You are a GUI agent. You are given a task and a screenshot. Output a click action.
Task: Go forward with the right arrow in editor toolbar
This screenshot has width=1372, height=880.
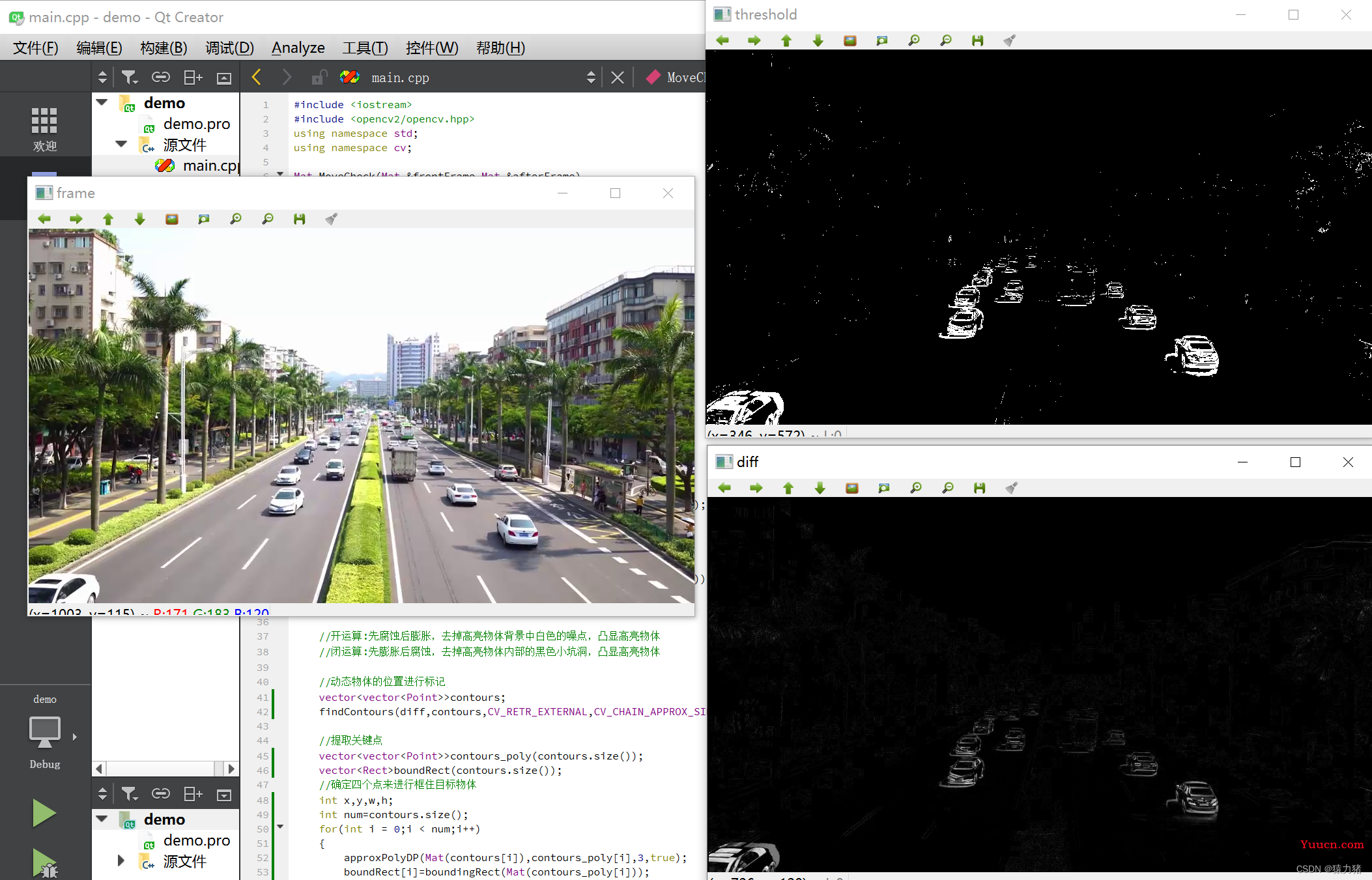tap(287, 78)
